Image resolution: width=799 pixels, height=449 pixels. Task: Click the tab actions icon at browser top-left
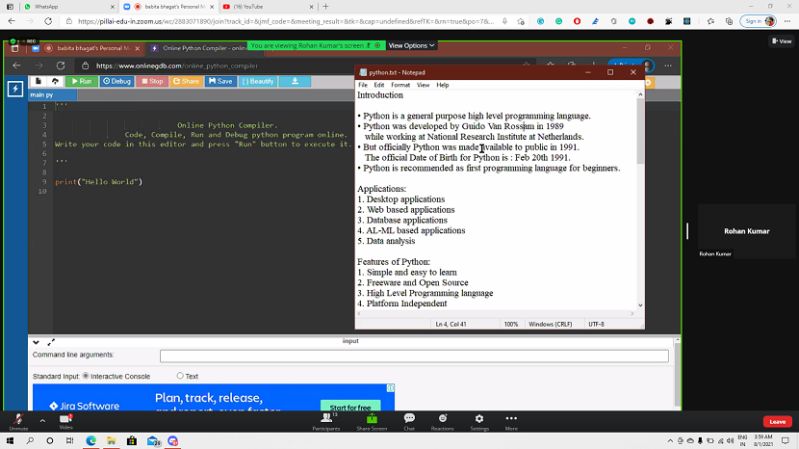10,7
